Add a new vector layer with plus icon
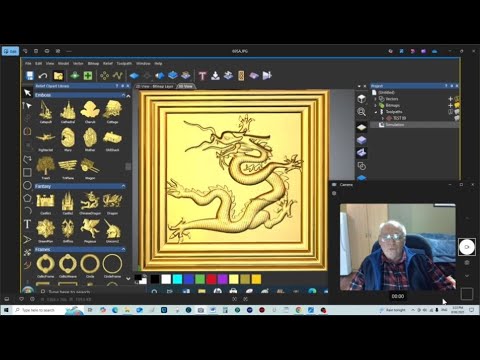 [x=450, y=99]
